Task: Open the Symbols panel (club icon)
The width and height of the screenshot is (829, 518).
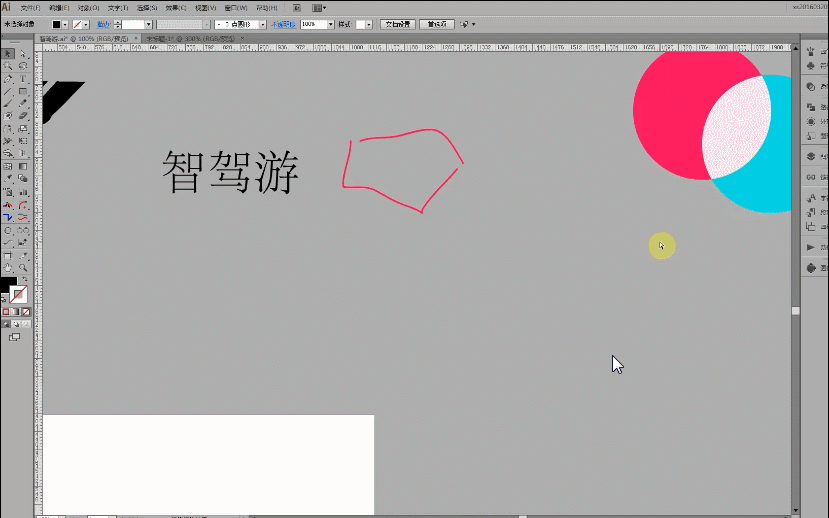Action: (x=810, y=66)
